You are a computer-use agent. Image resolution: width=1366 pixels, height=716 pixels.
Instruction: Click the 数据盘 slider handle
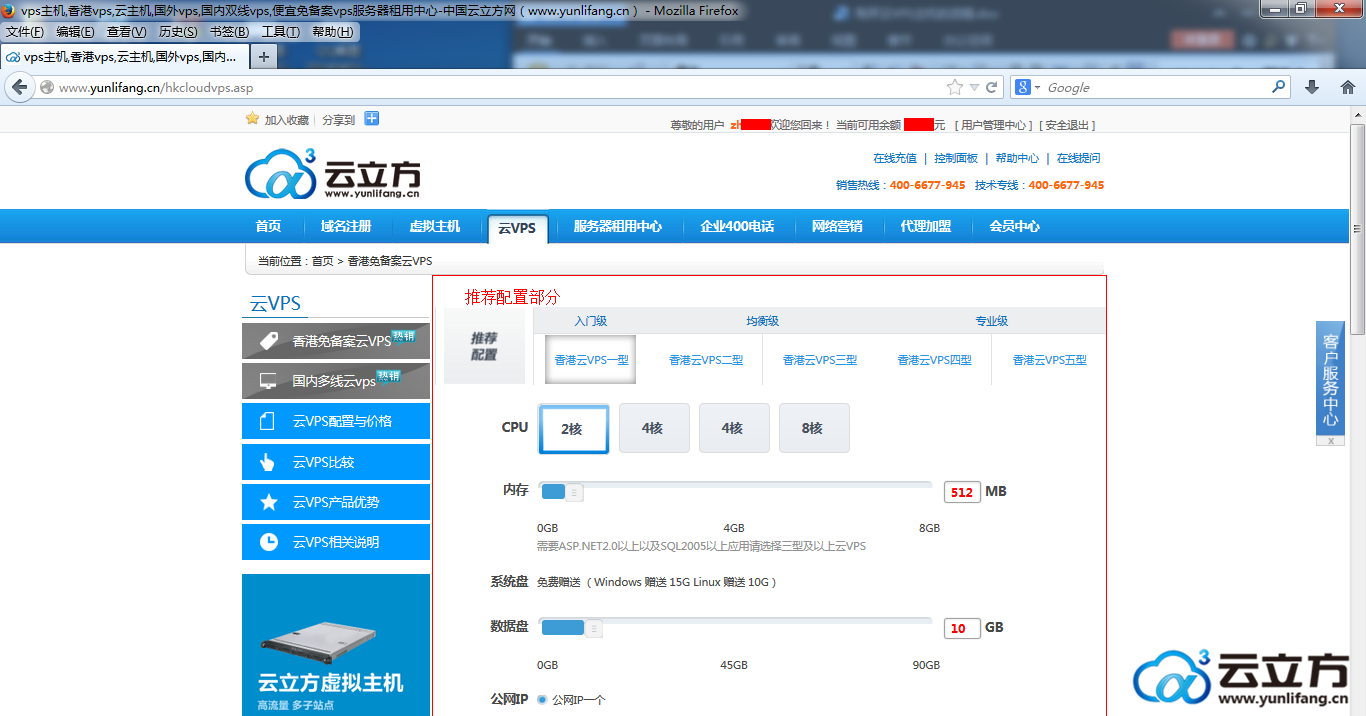point(593,628)
